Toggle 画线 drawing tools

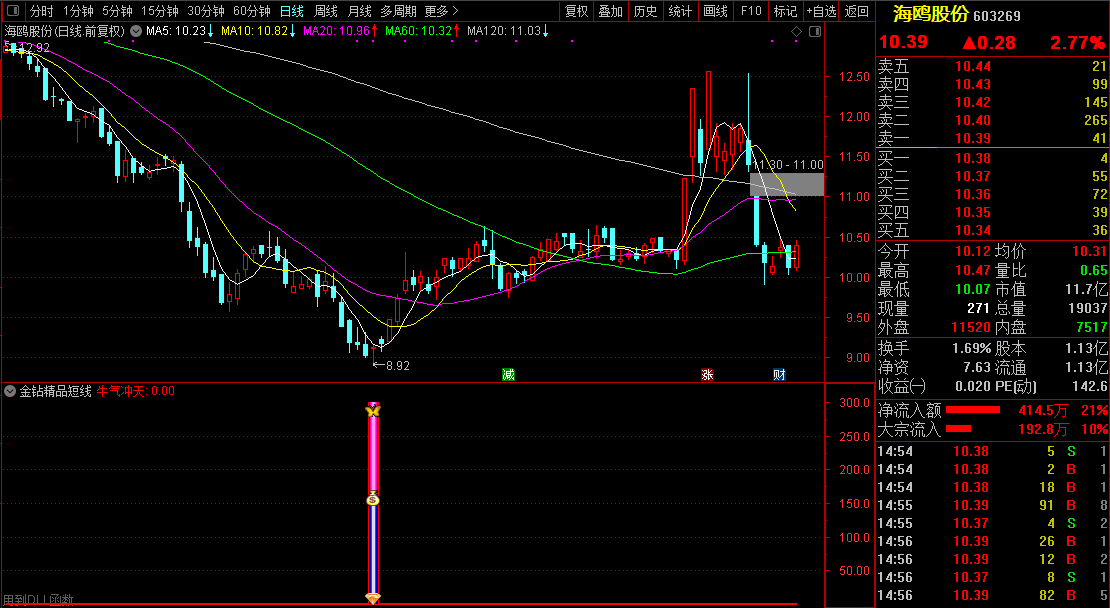coord(715,11)
